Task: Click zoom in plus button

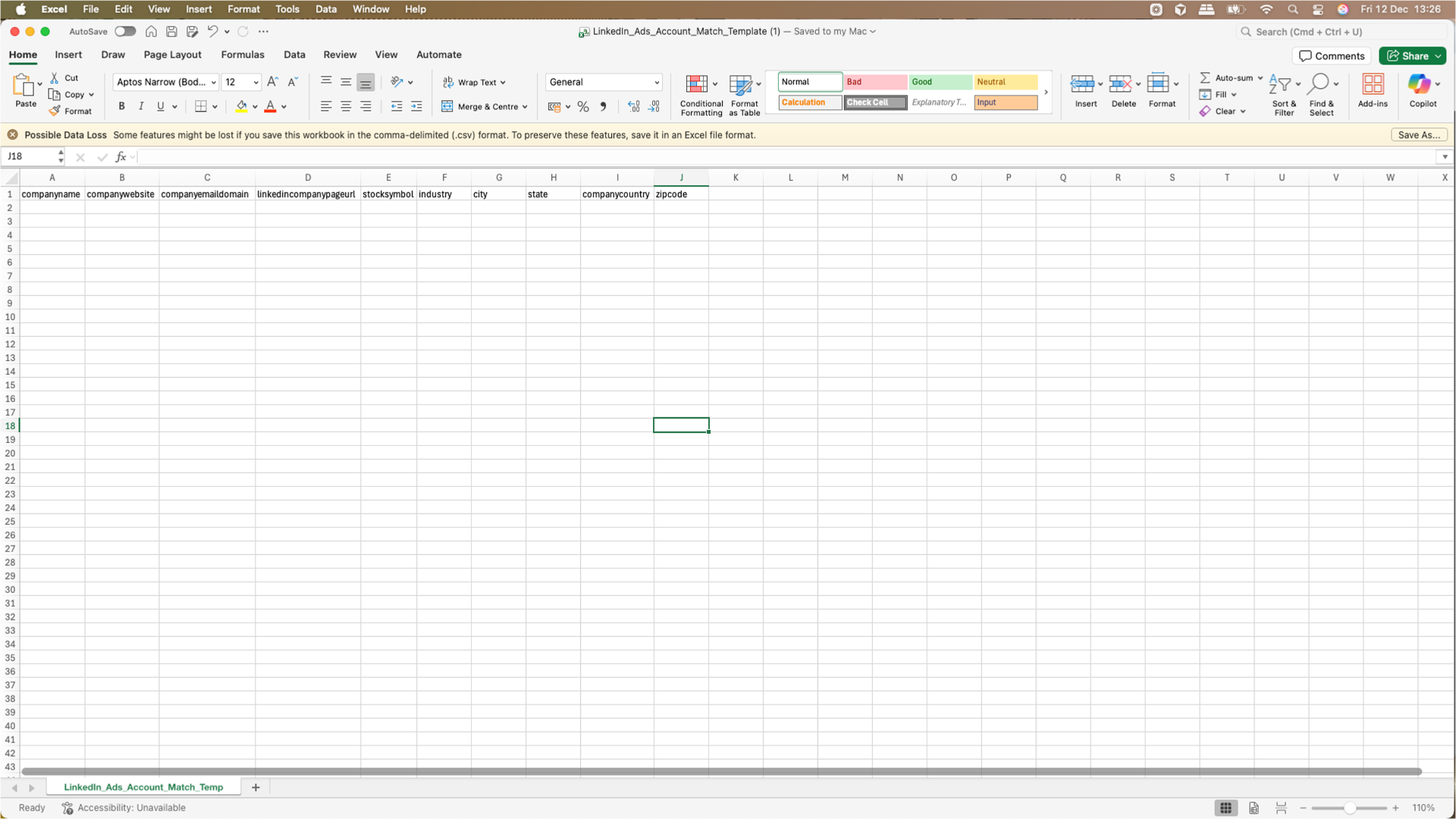Action: pyautogui.click(x=1395, y=808)
